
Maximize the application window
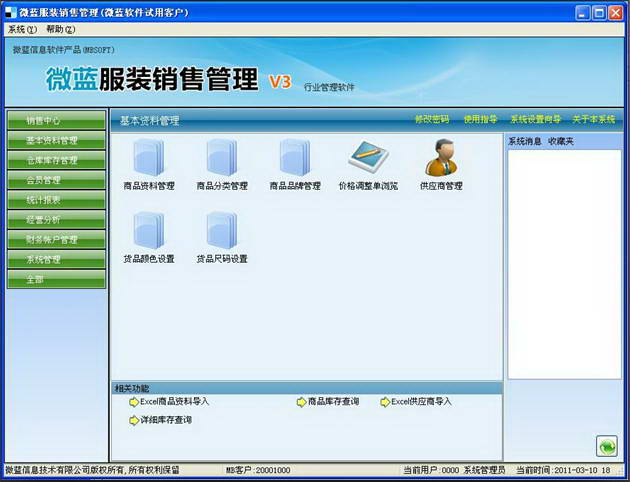[x=599, y=13]
